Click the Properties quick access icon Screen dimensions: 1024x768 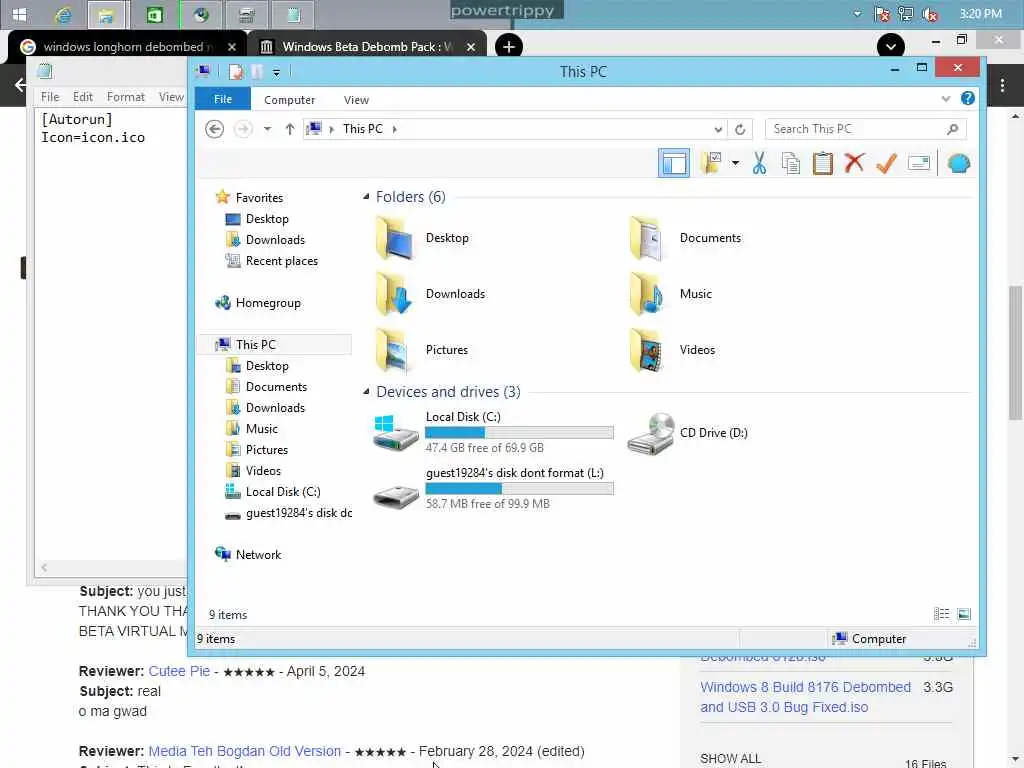click(236, 72)
